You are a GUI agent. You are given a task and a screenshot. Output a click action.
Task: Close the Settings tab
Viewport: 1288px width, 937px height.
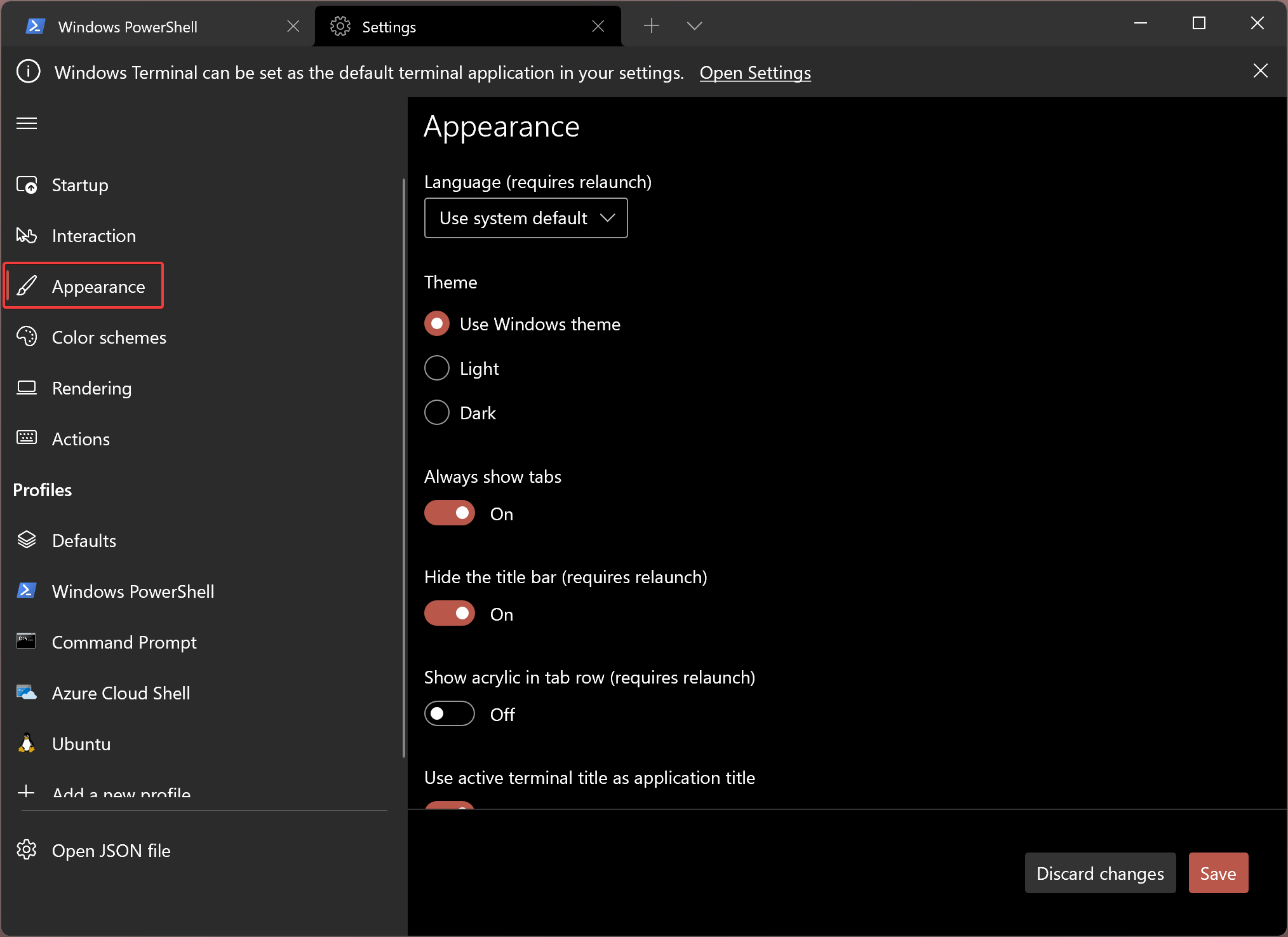point(598,26)
